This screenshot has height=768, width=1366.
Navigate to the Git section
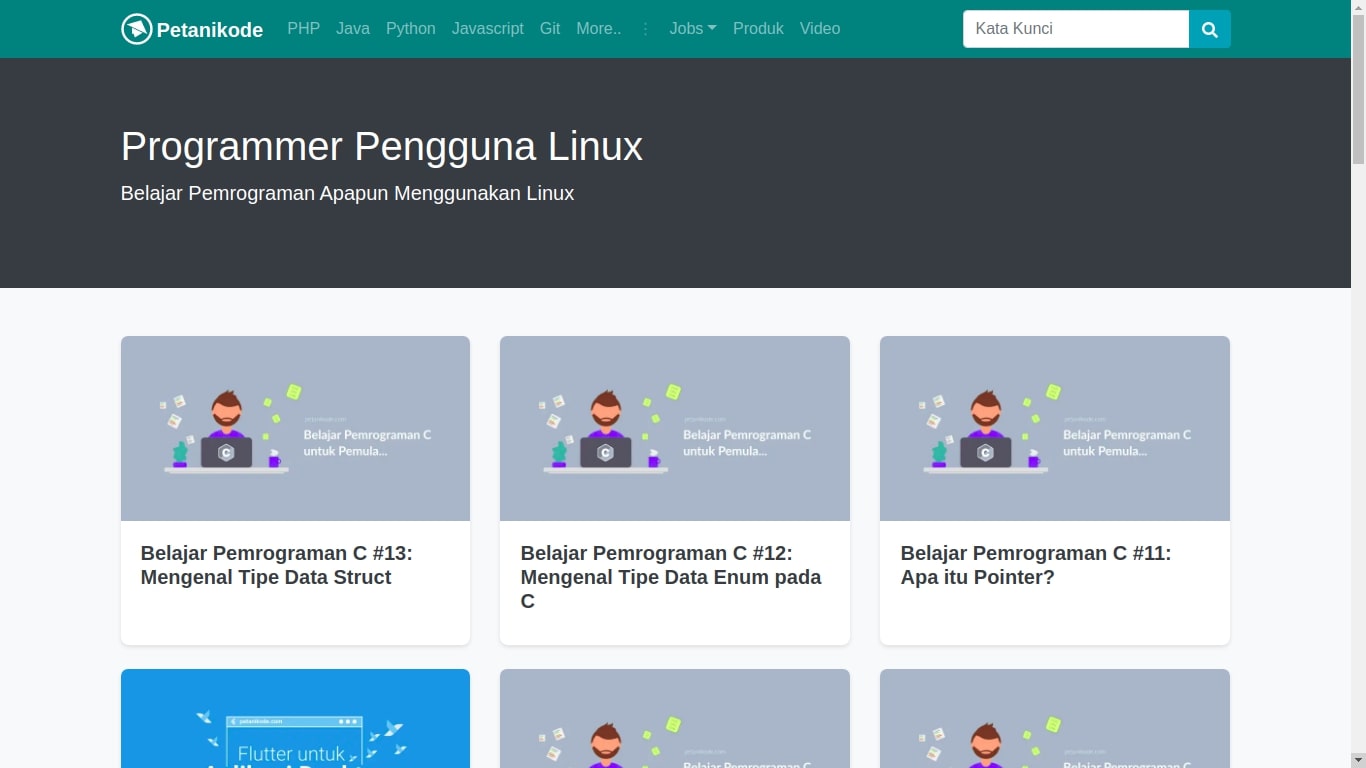pyautogui.click(x=550, y=29)
